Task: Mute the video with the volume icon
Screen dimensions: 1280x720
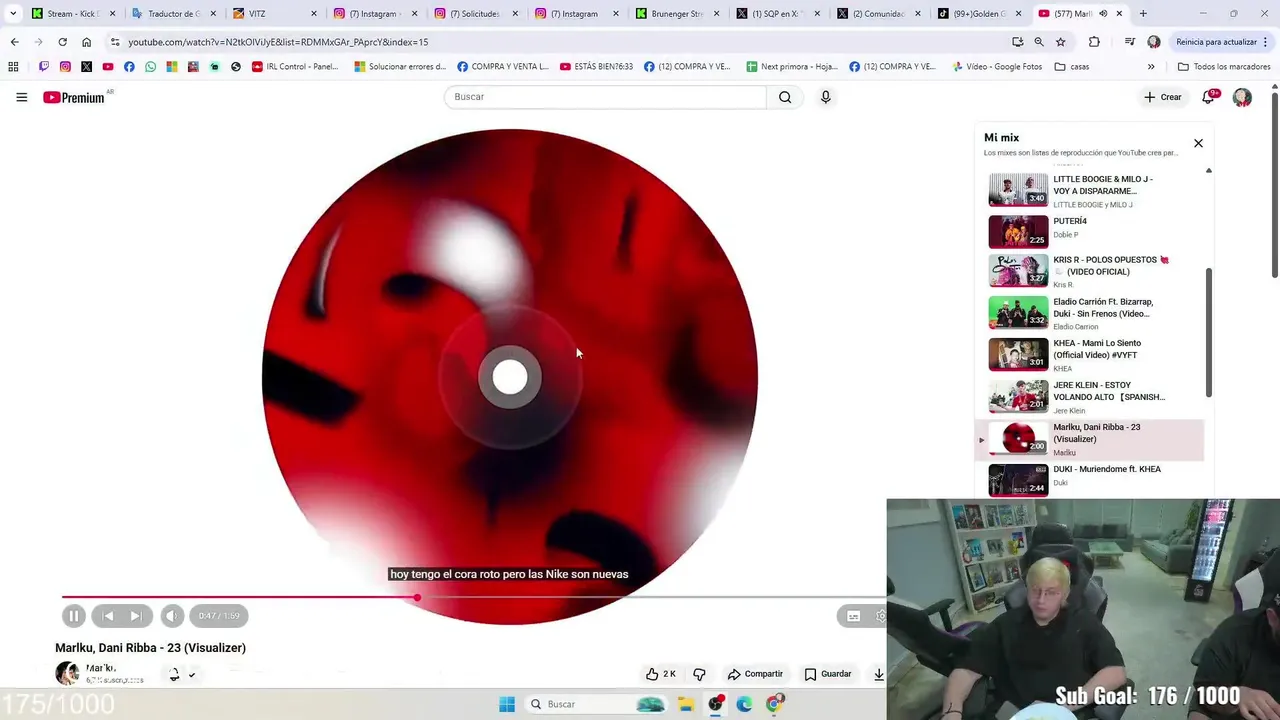Action: point(172,616)
